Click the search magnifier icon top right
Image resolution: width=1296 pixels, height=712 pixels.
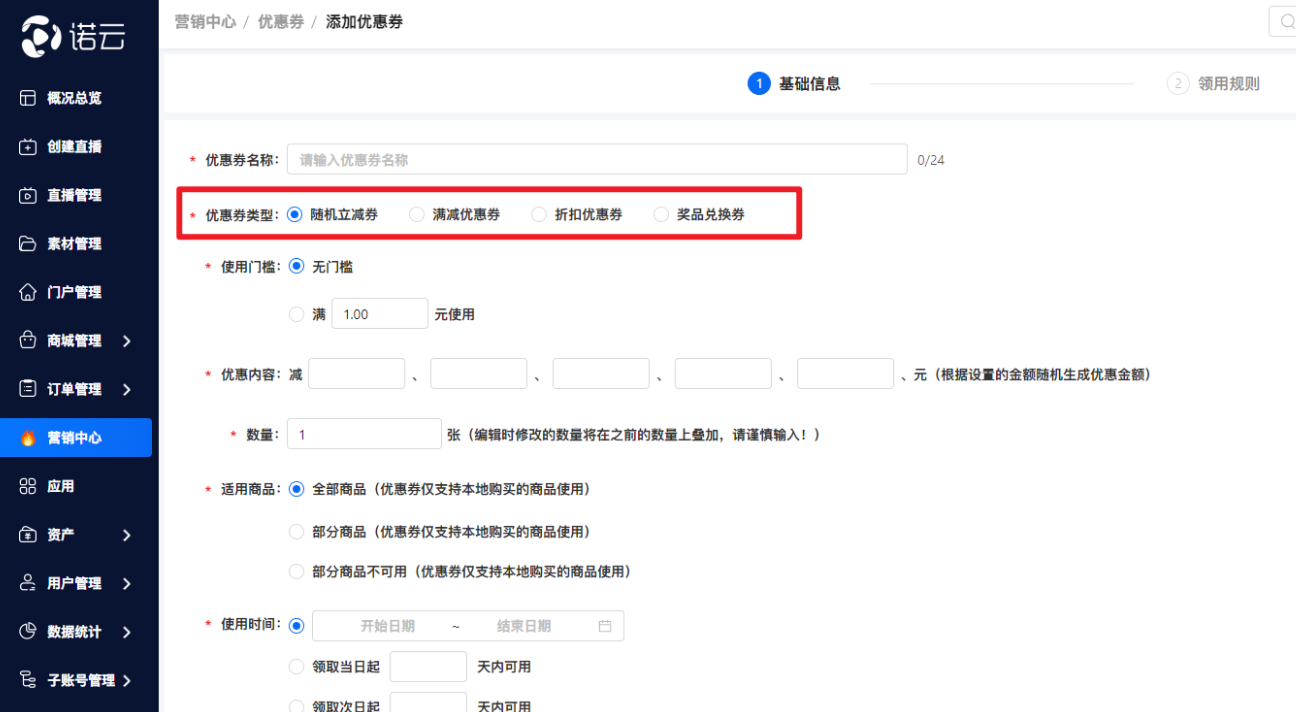click(x=1288, y=20)
